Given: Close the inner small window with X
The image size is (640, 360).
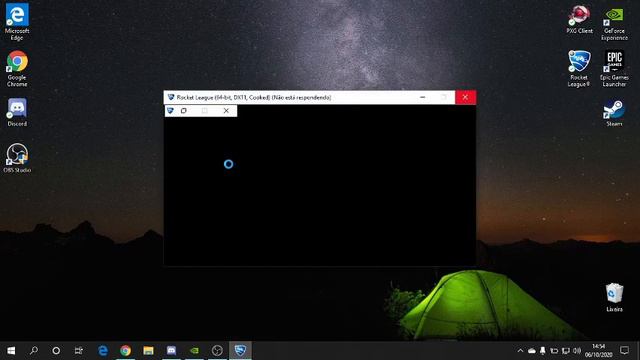Looking at the screenshot, I should (x=227, y=111).
